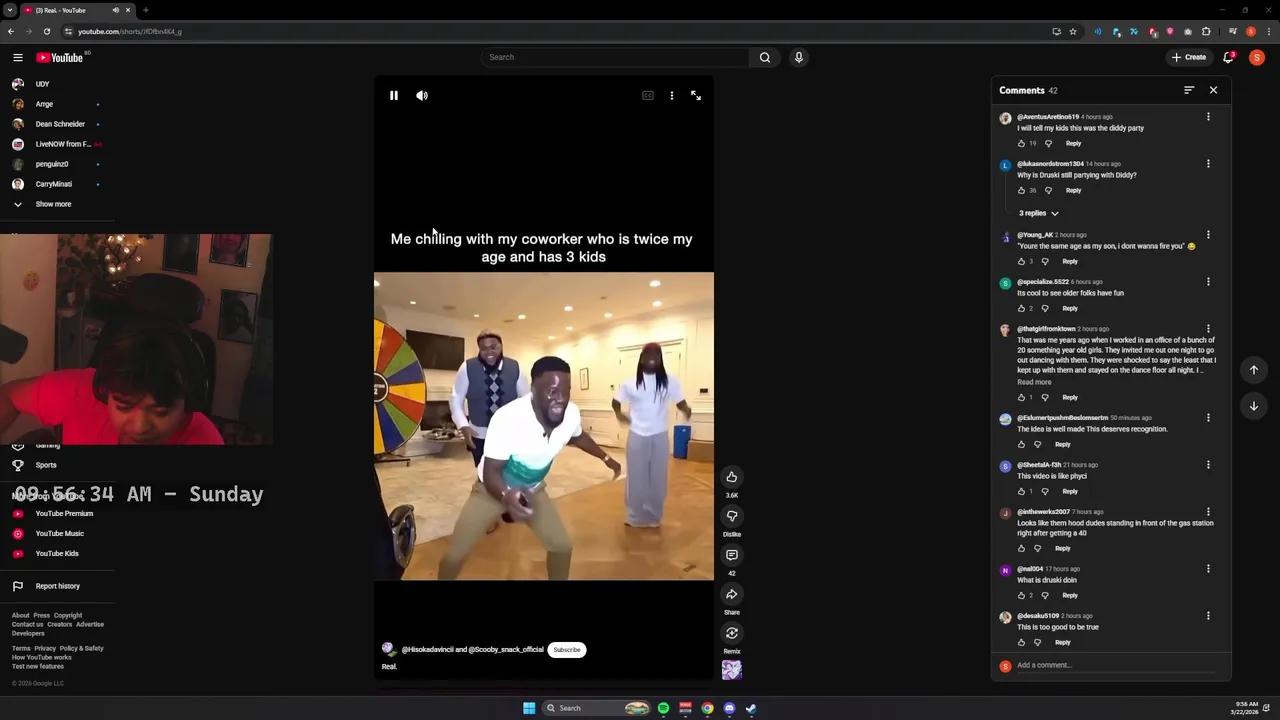Open Chrome from the taskbar
This screenshot has width=1280, height=720.
click(707, 708)
